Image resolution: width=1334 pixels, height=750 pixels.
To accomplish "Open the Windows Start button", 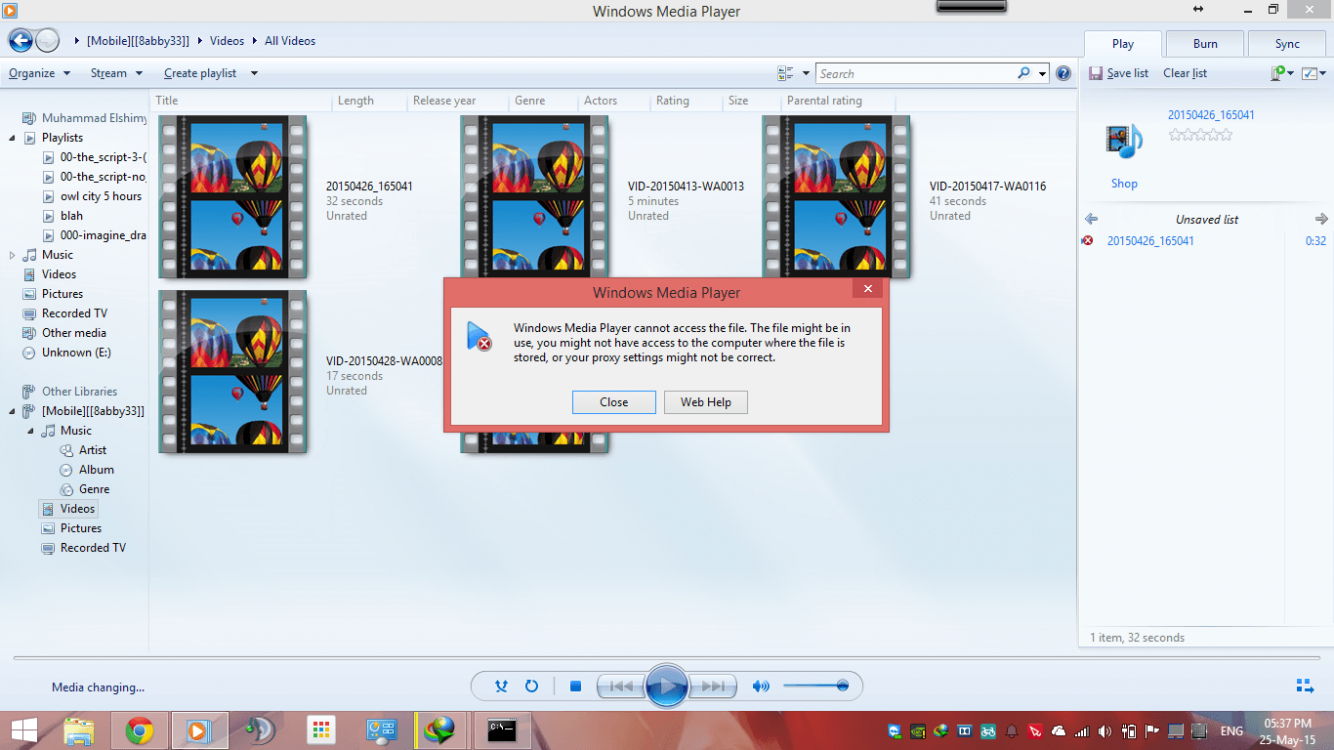I will (x=24, y=731).
